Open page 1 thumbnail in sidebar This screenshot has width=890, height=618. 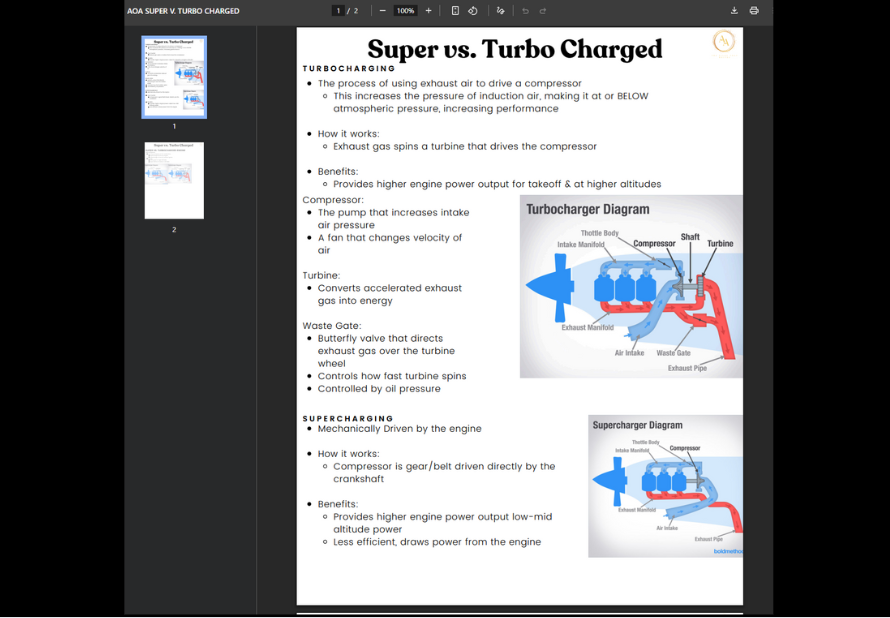click(174, 78)
